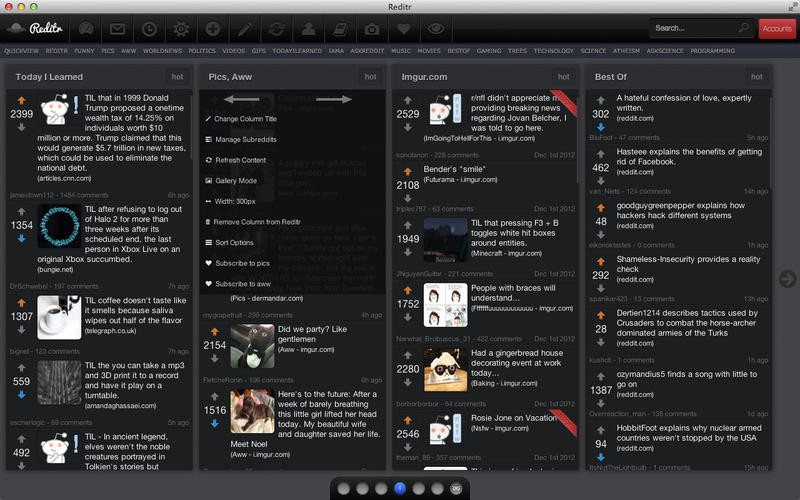Downvote "A hateful confession of love" post

[x=601, y=127]
